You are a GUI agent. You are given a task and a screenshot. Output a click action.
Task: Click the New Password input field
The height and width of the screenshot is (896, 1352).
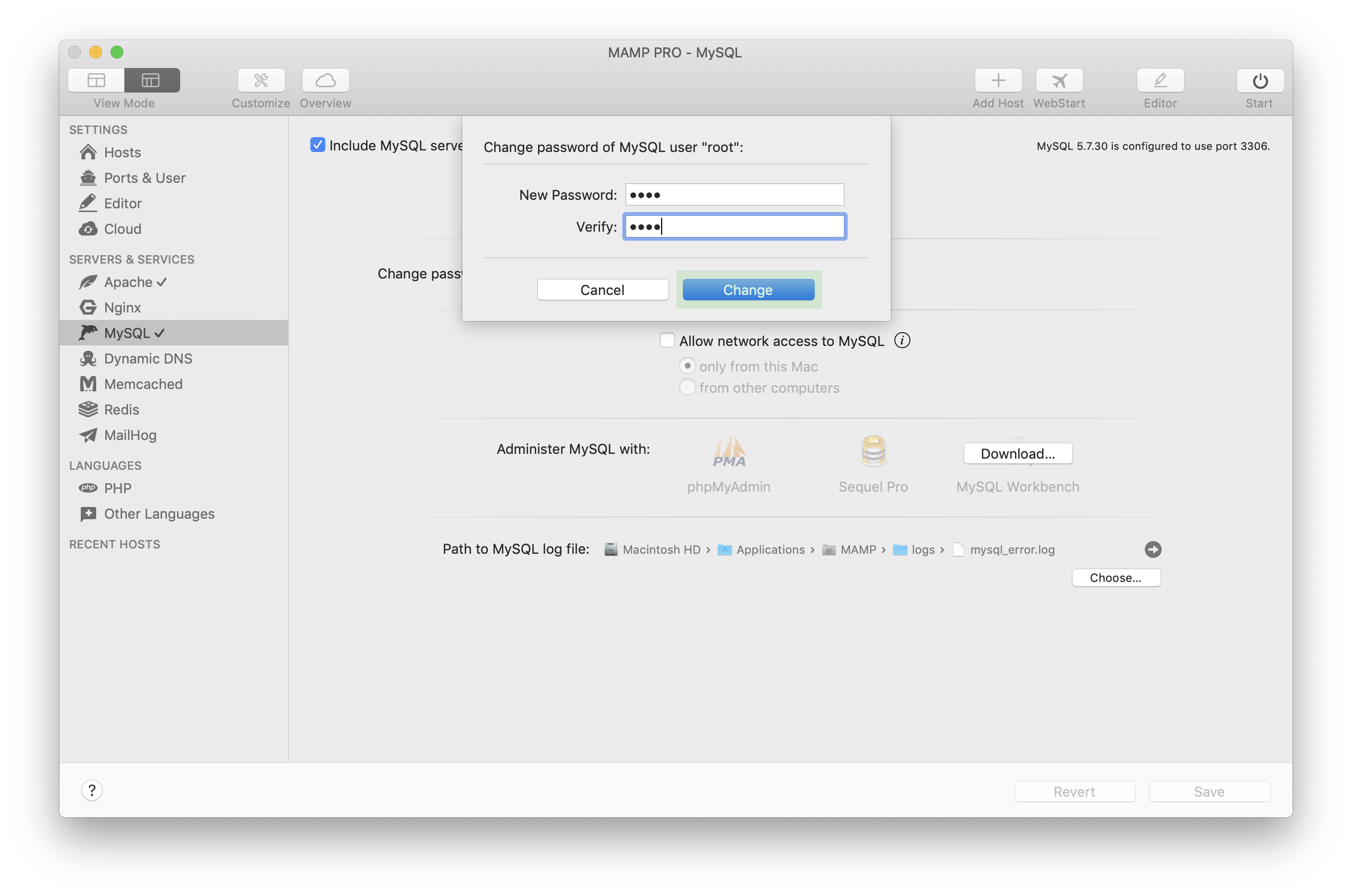(734, 195)
